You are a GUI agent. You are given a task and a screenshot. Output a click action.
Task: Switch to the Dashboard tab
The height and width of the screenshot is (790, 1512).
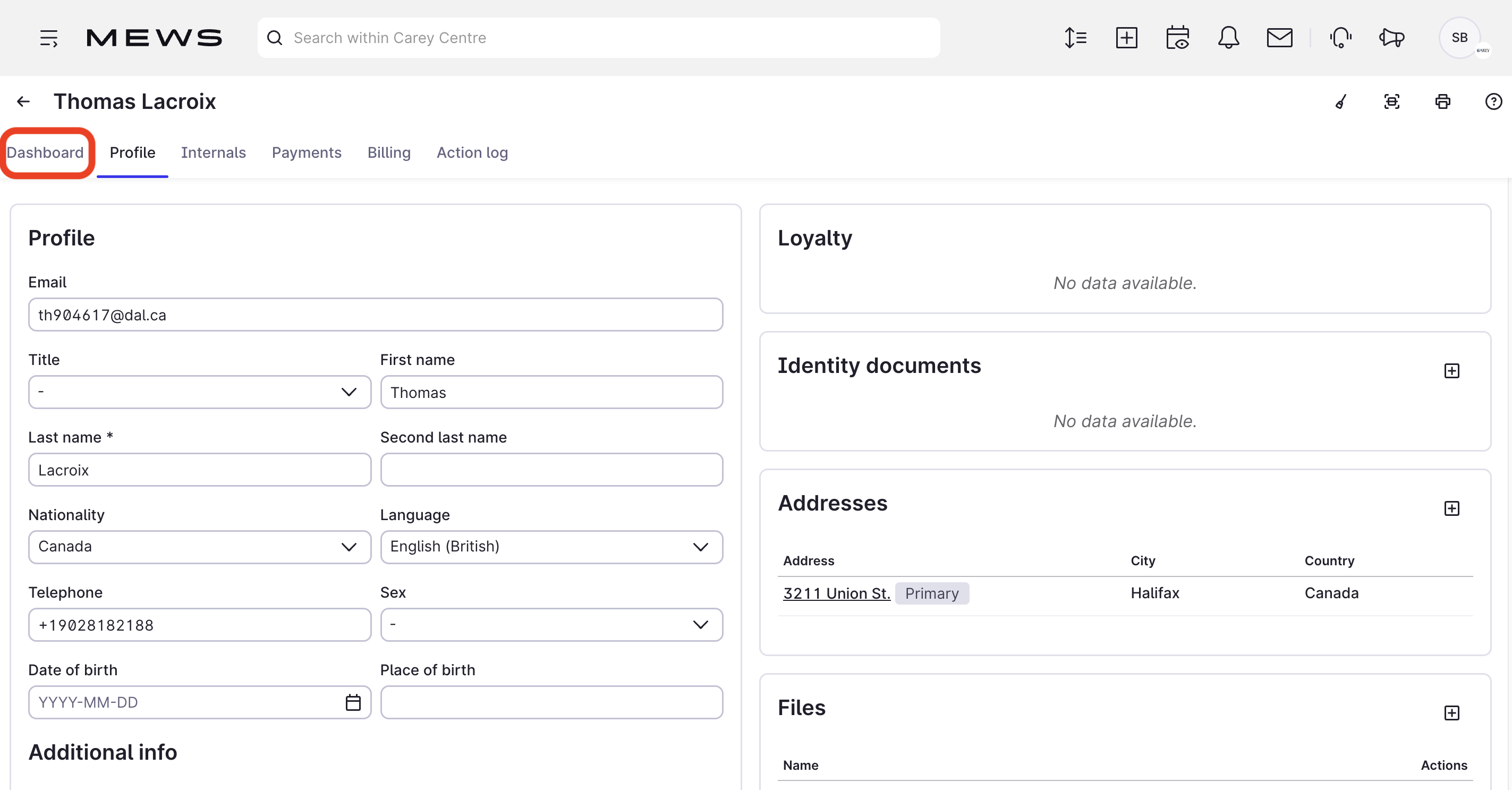[45, 152]
